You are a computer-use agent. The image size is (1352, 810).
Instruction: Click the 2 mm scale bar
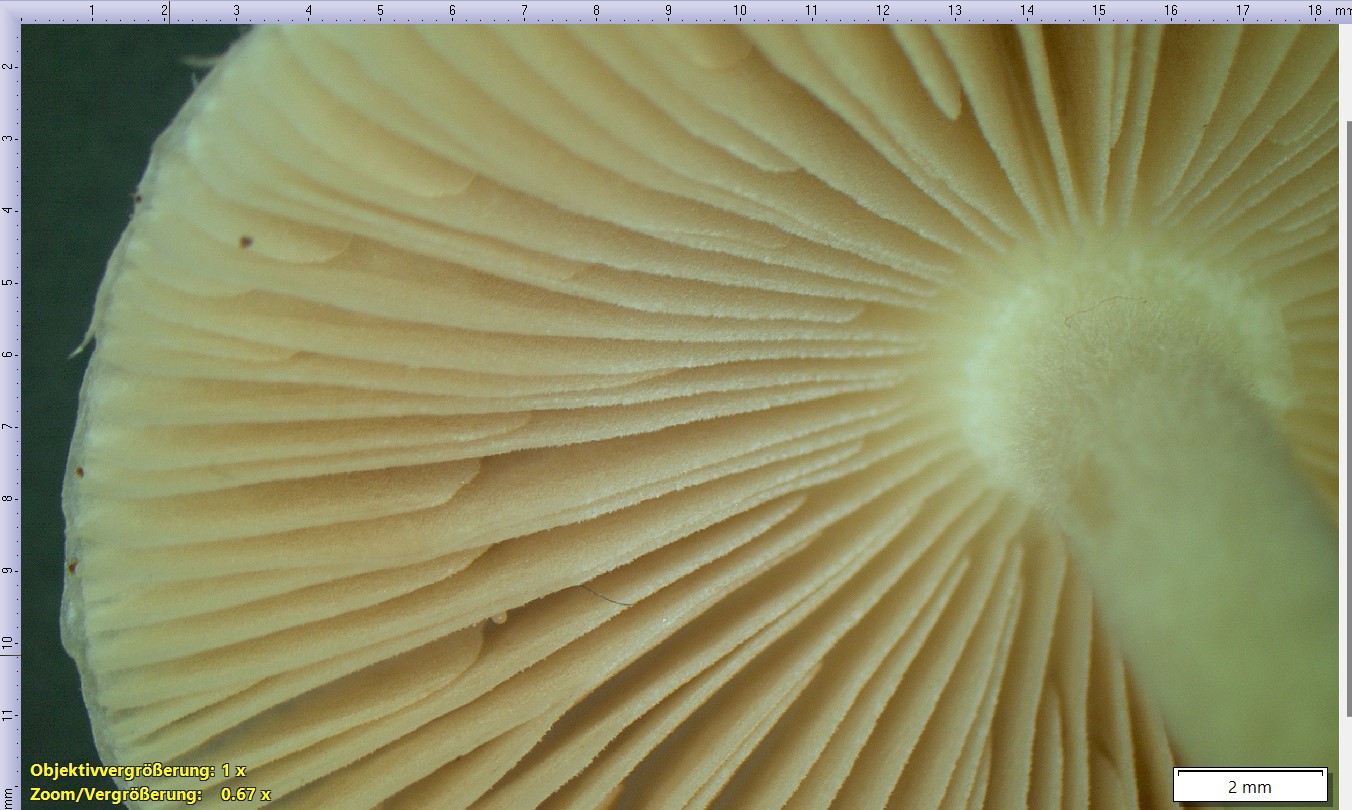tap(1250, 785)
